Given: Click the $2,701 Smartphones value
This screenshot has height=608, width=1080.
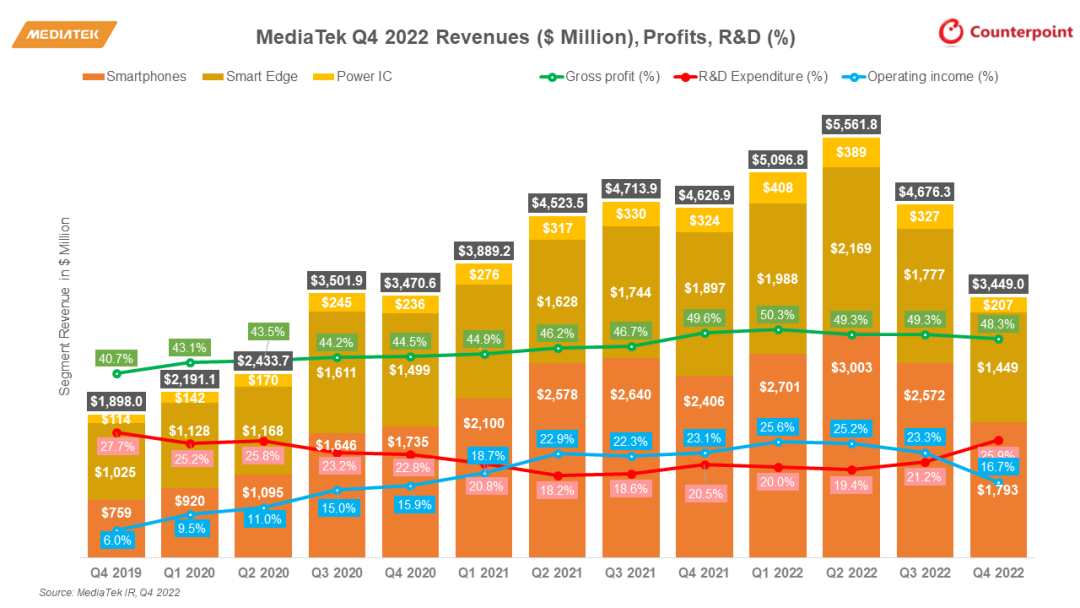Looking at the screenshot, I should click(x=778, y=387).
